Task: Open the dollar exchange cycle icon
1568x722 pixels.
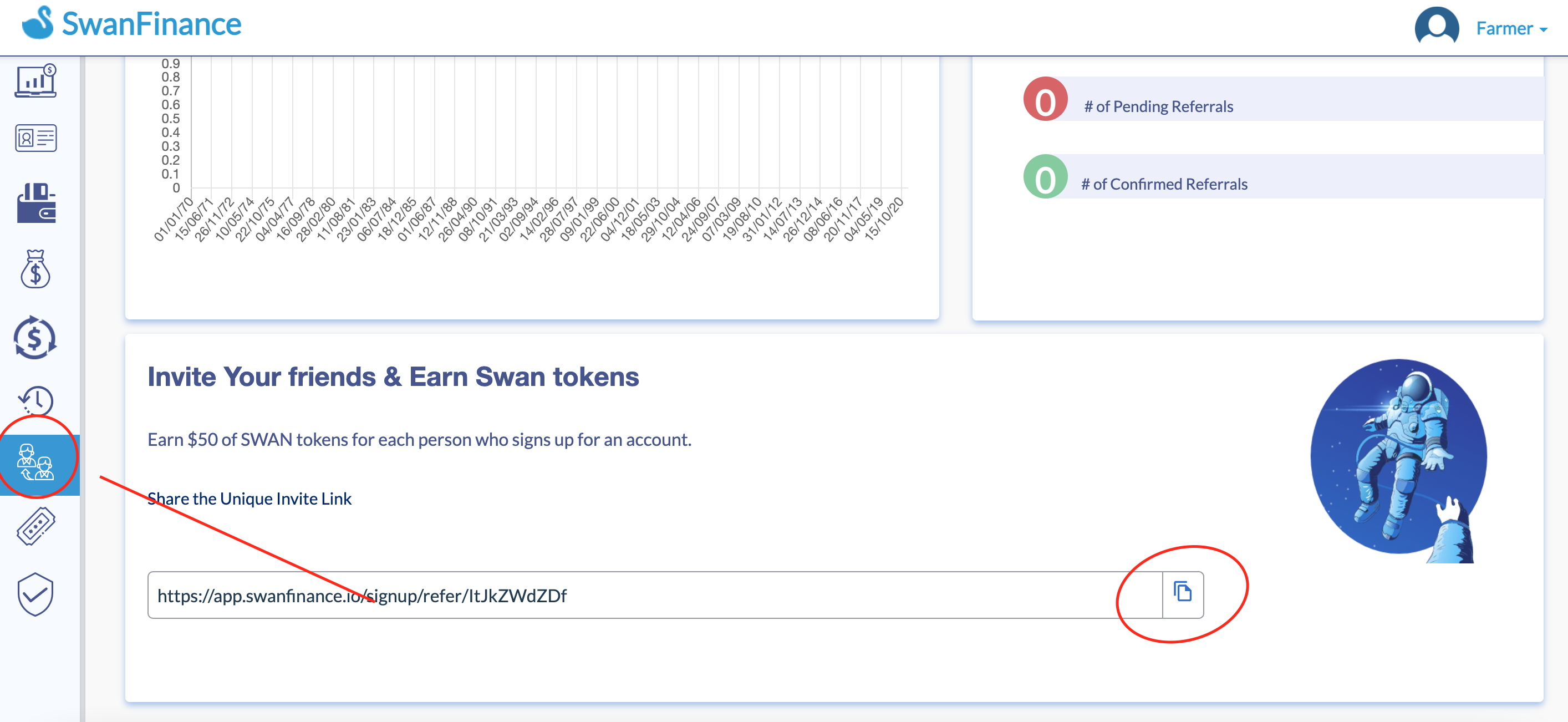Action: [35, 337]
